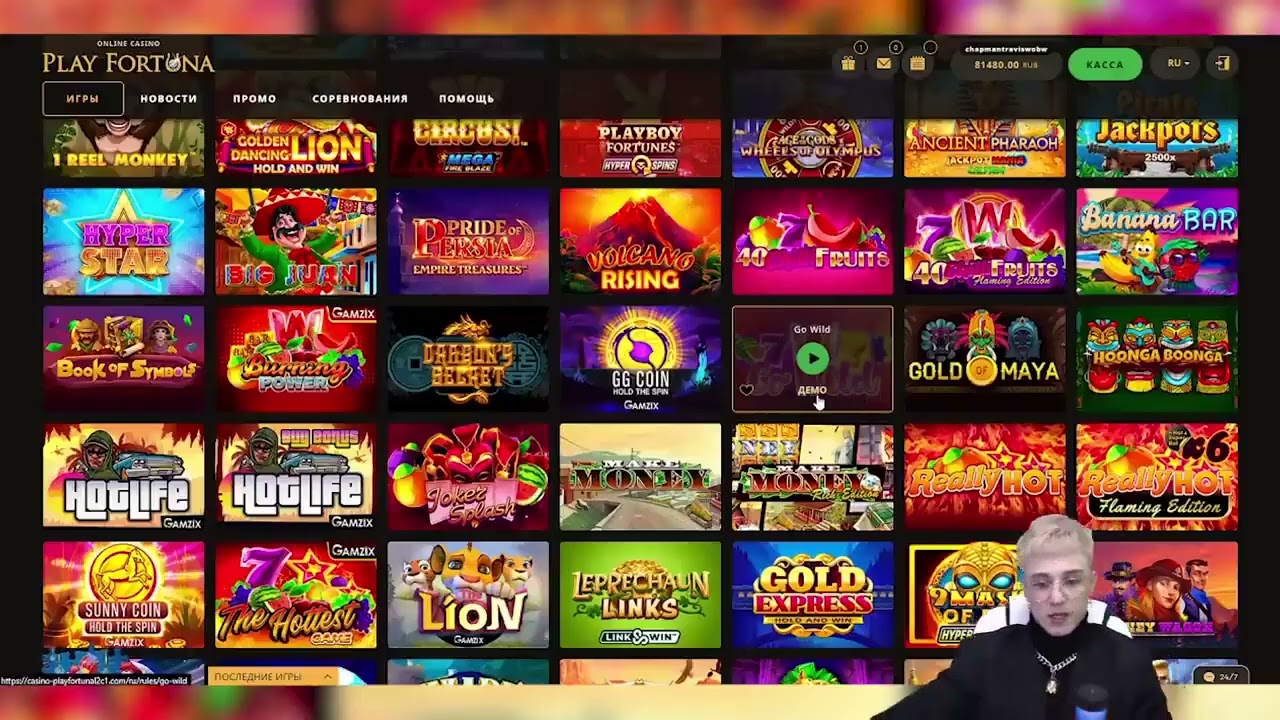The width and height of the screenshot is (1280, 720).
Task: Open the Hyper Star game thumbnail
Action: coord(124,241)
